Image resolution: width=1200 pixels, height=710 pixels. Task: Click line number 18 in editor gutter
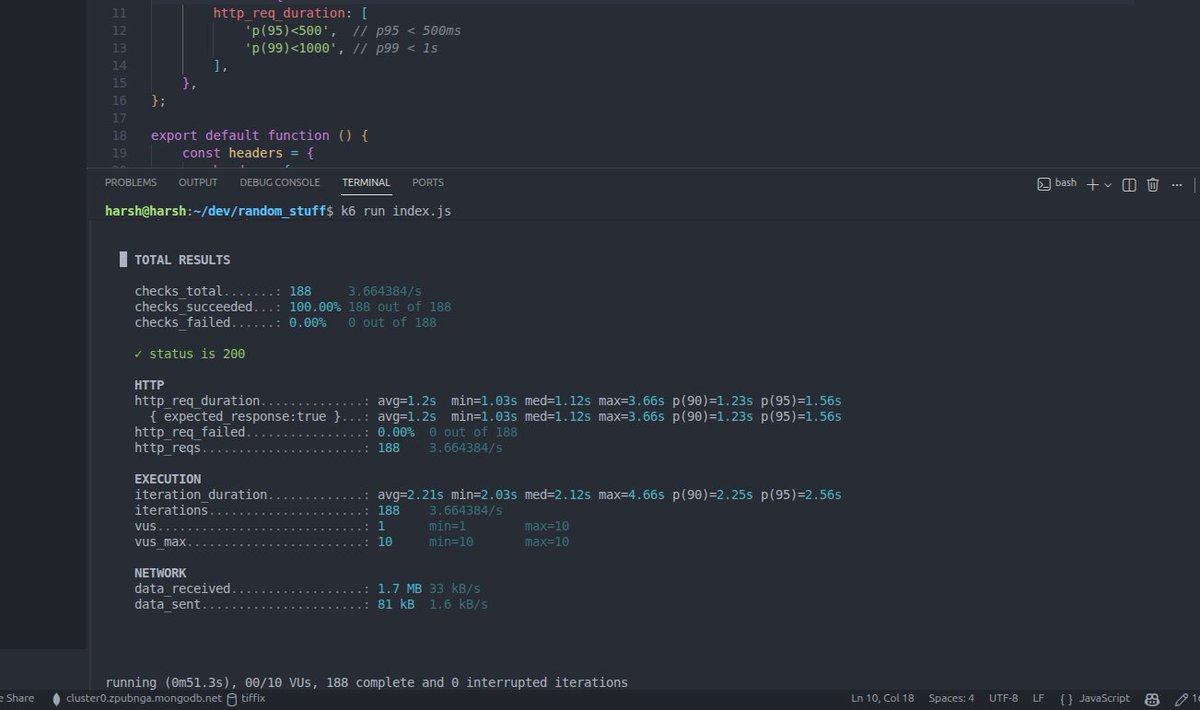tap(119, 135)
